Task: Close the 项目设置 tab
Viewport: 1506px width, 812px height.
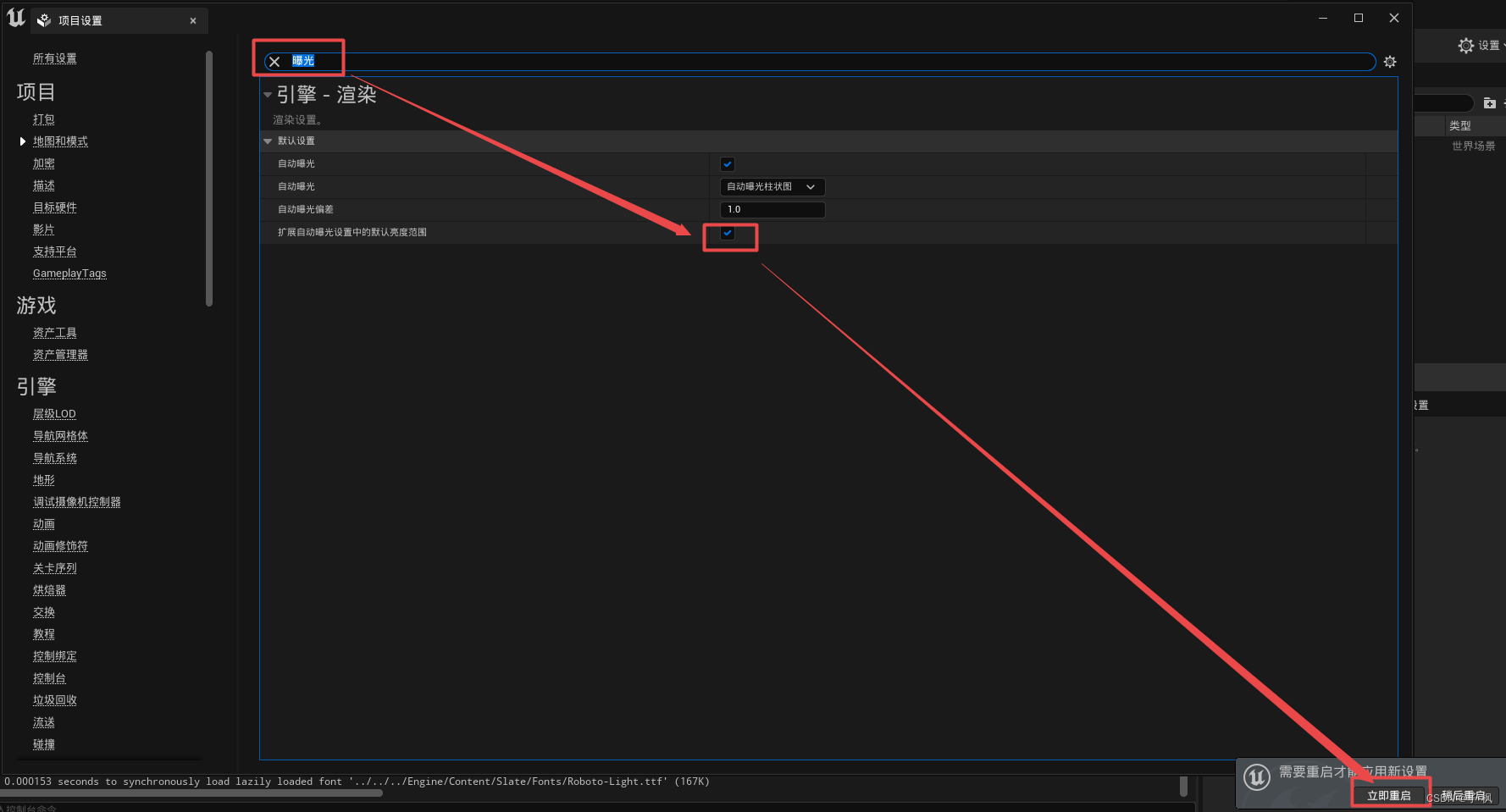Action: tap(193, 21)
